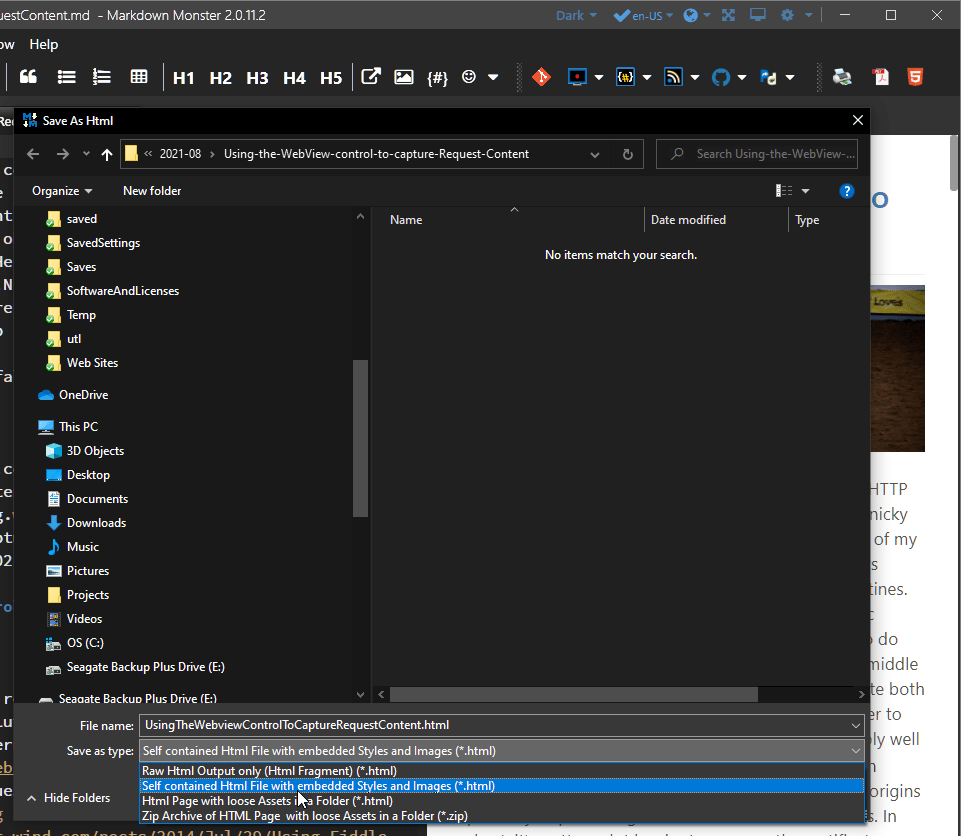The width and height of the screenshot is (961, 836).
Task: Select This PC in navigation pane
Action: click(x=78, y=427)
